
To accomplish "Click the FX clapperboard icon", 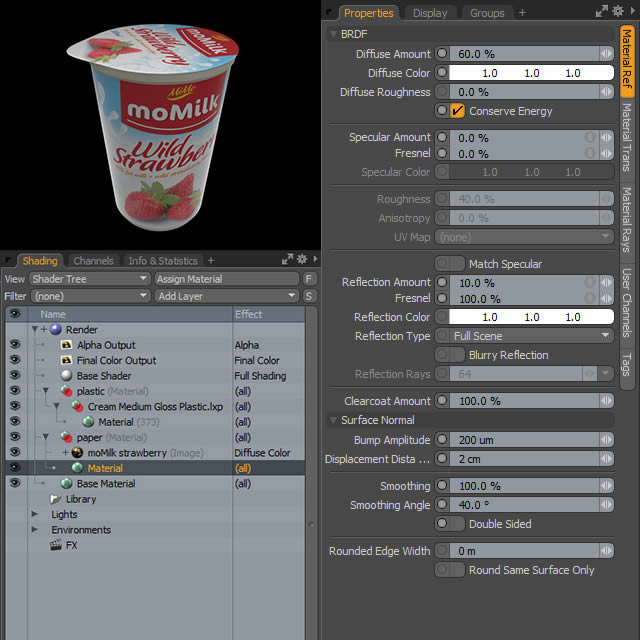I will (x=56, y=545).
